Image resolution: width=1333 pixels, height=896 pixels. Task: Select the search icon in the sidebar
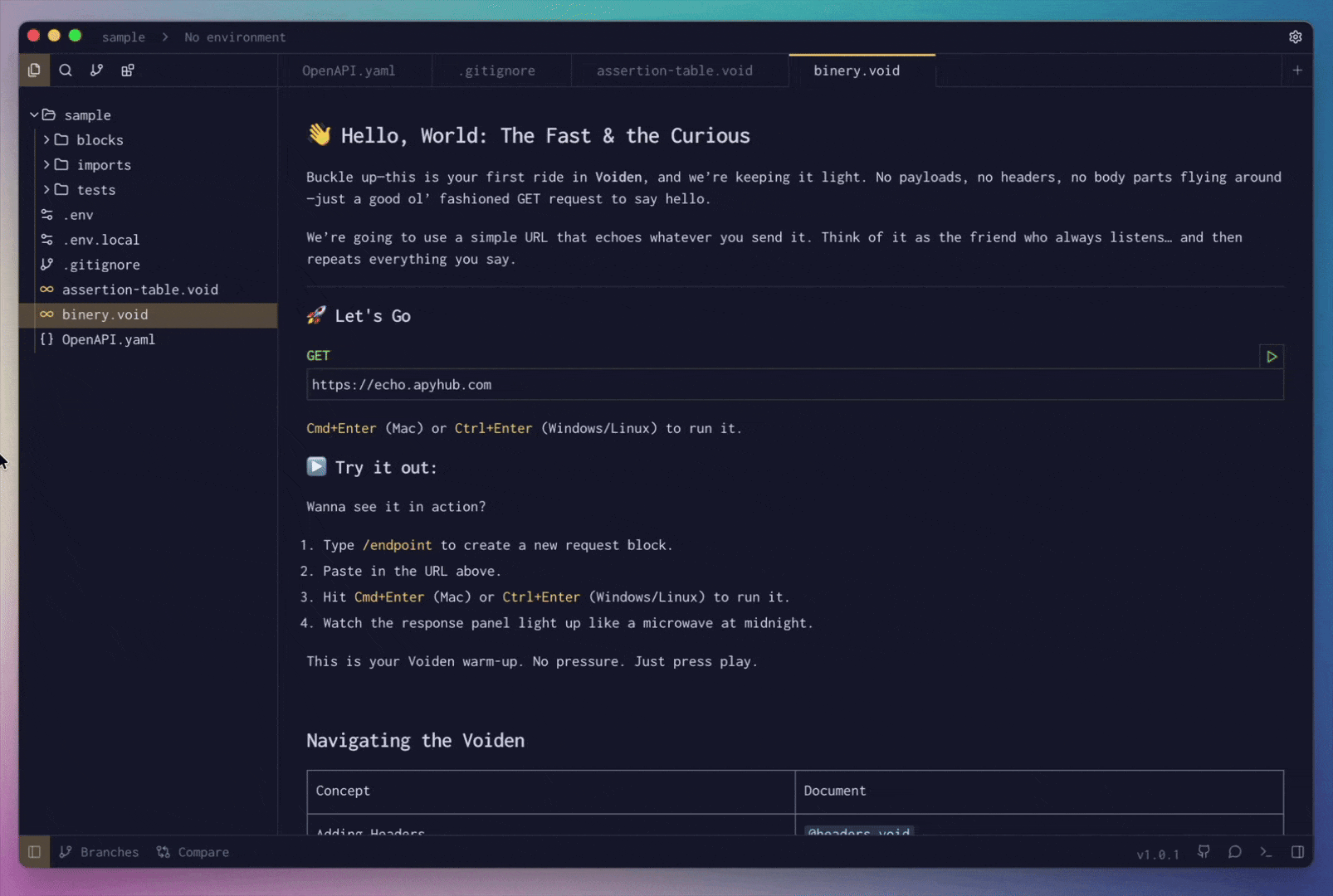[66, 71]
